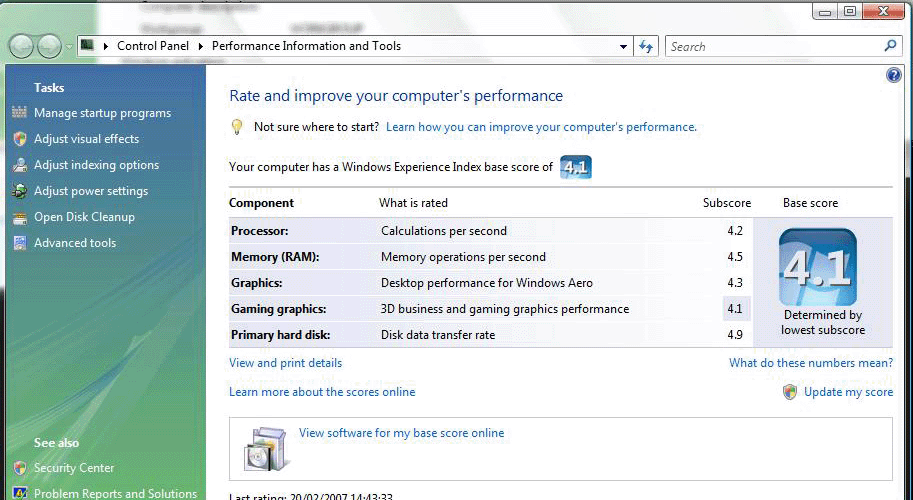Select the Graphics row label
913x500 pixels.
click(x=256, y=283)
